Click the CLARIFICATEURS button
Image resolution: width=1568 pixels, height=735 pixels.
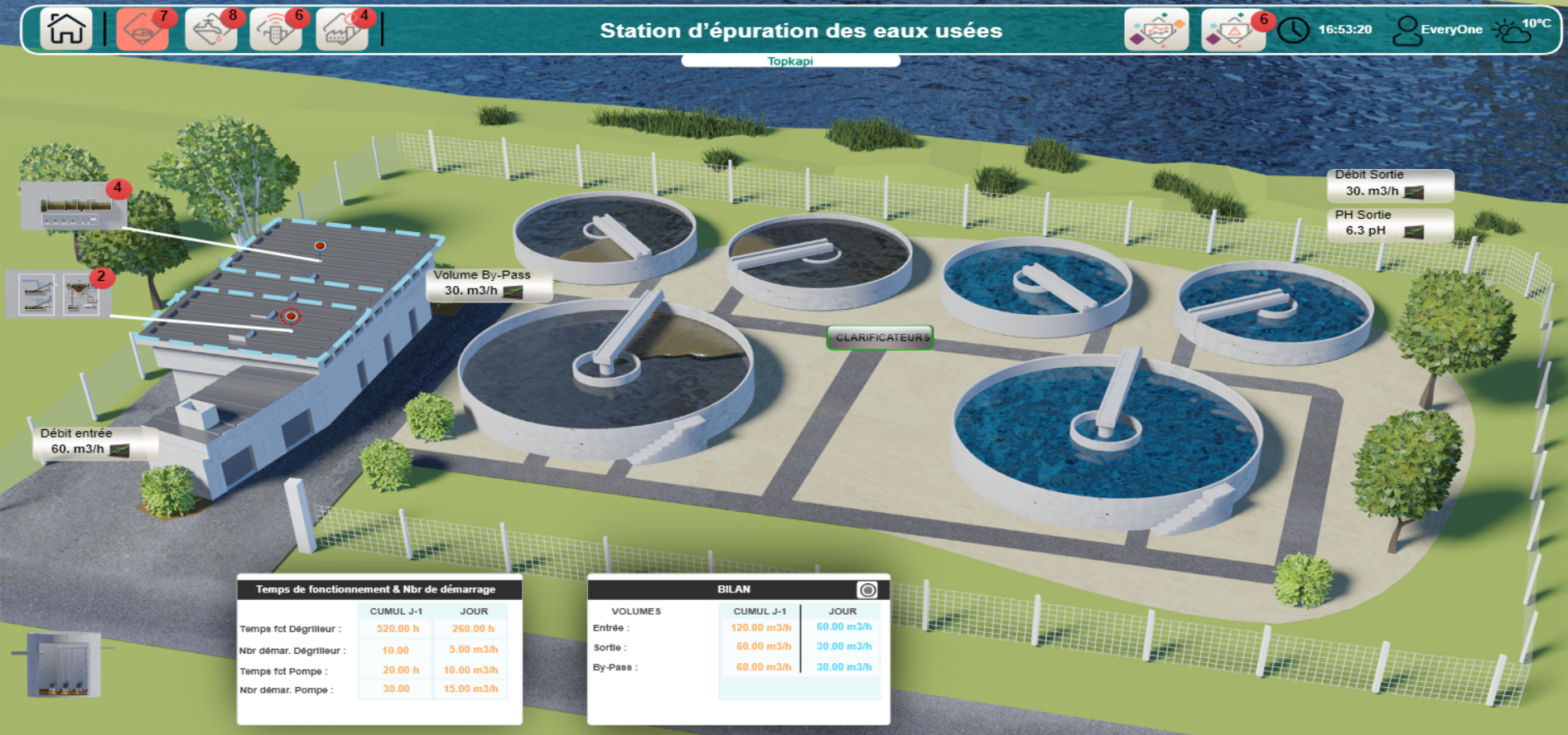(x=880, y=337)
